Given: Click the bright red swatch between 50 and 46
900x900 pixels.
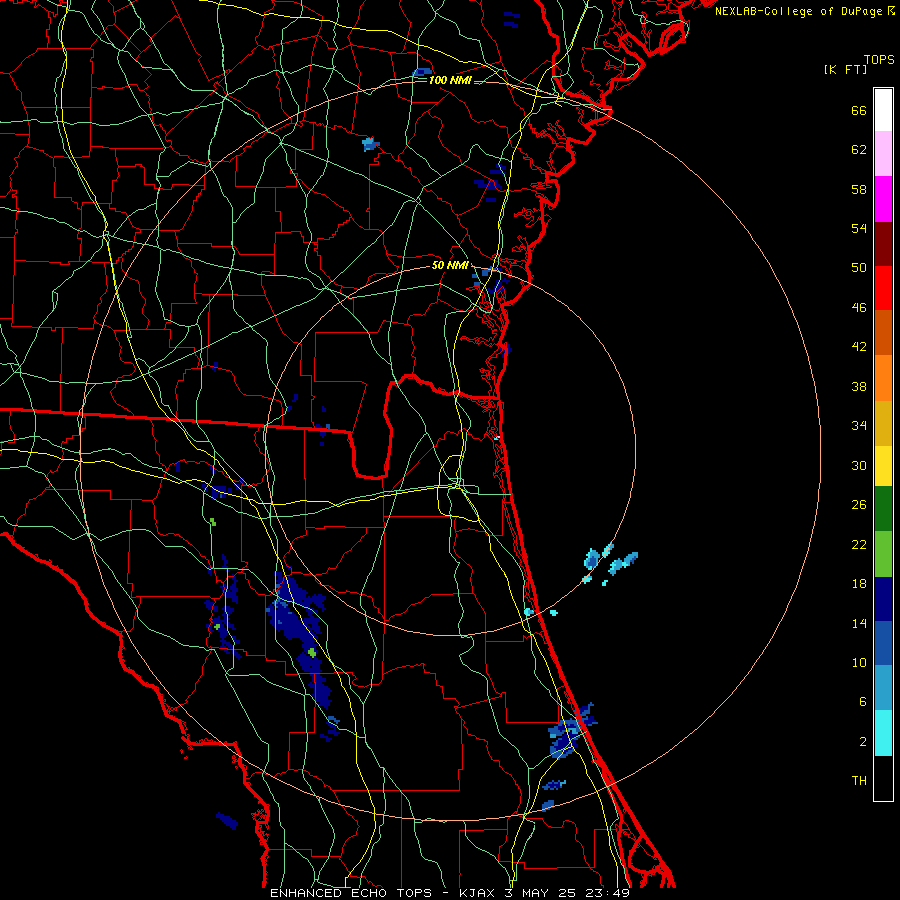Looking at the screenshot, I should pos(883,288).
